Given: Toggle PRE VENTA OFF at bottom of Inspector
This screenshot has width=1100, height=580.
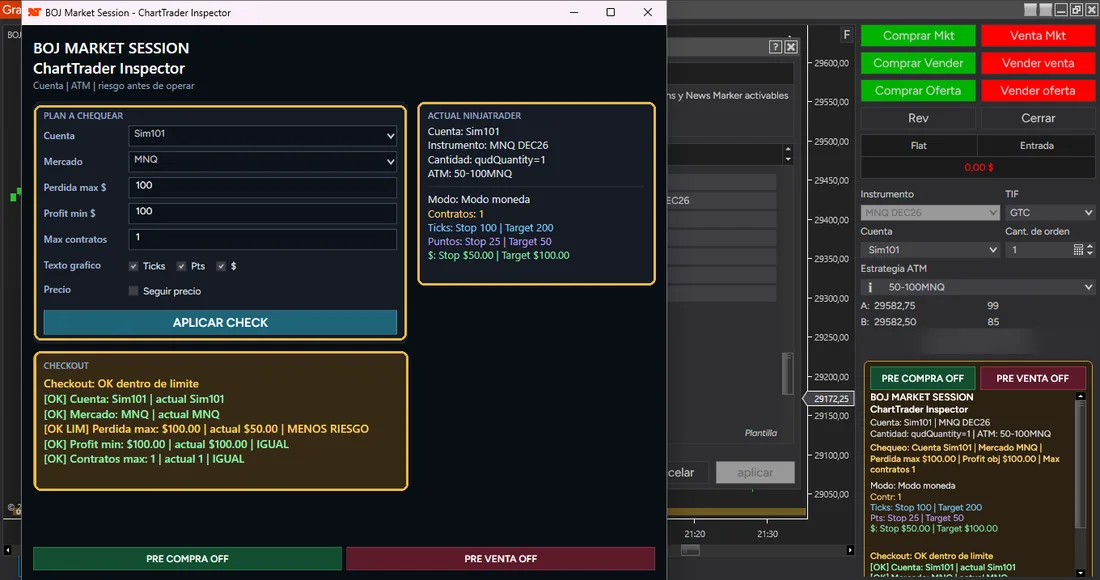Looking at the screenshot, I should click(x=500, y=559).
